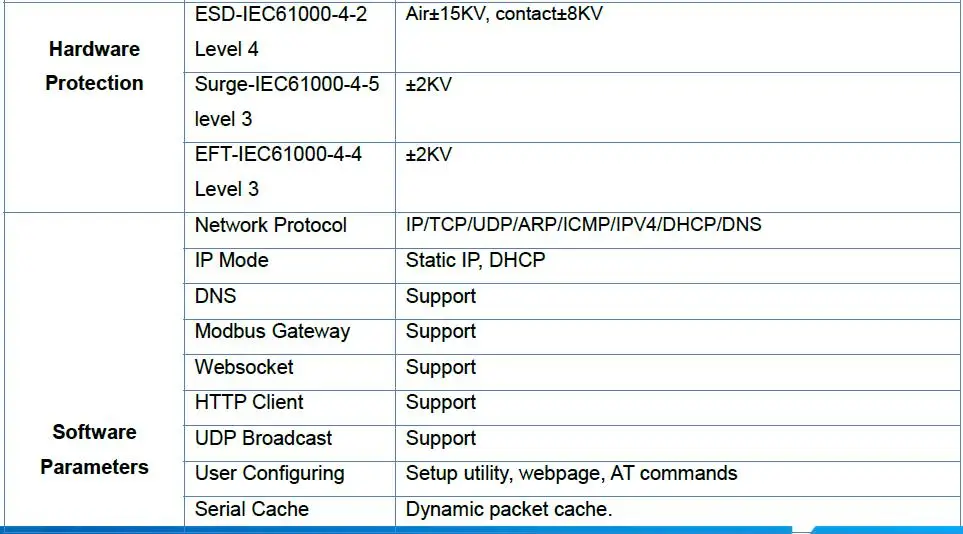Image resolution: width=963 pixels, height=534 pixels.
Task: Click the DNS row label
Action: click(x=216, y=296)
